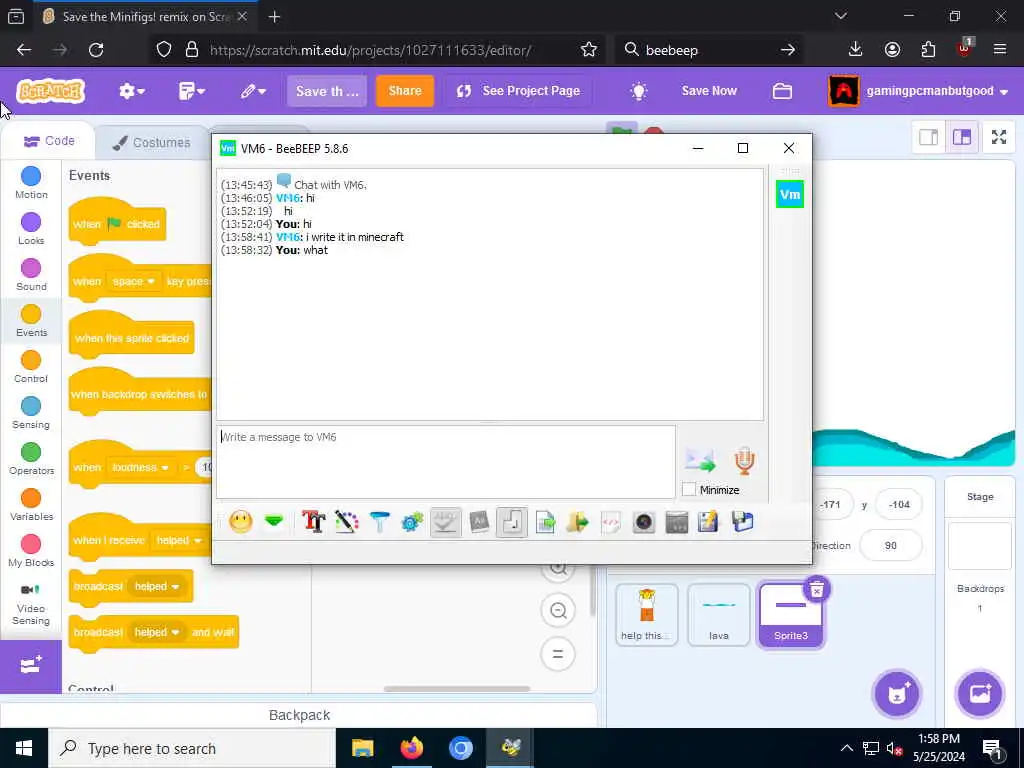Image resolution: width=1024 pixels, height=768 pixels.
Task: Toggle the spell-check icon in BeeBEEP toolbar
Action: [445, 522]
